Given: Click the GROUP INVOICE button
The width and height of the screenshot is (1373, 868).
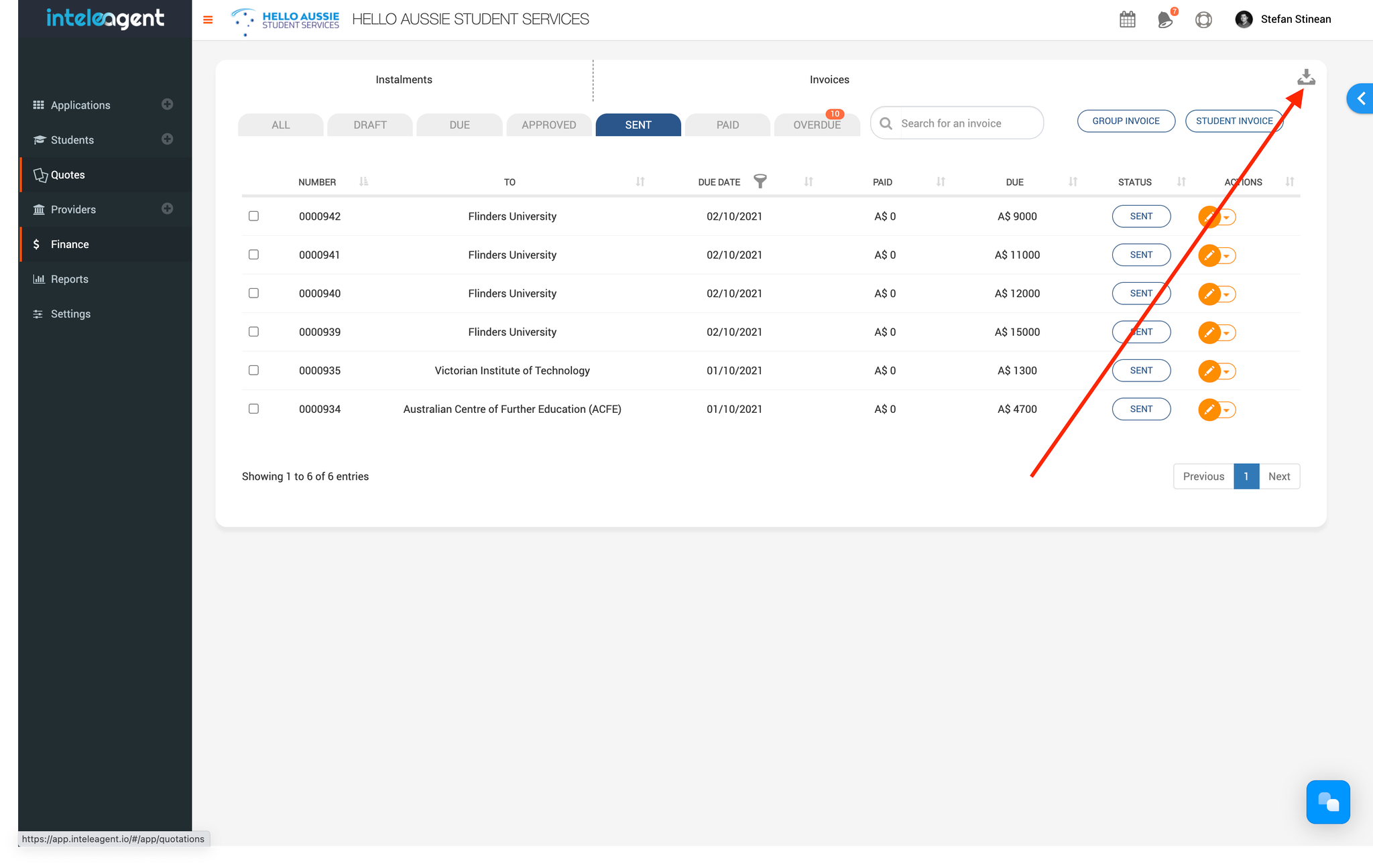Looking at the screenshot, I should (1126, 121).
